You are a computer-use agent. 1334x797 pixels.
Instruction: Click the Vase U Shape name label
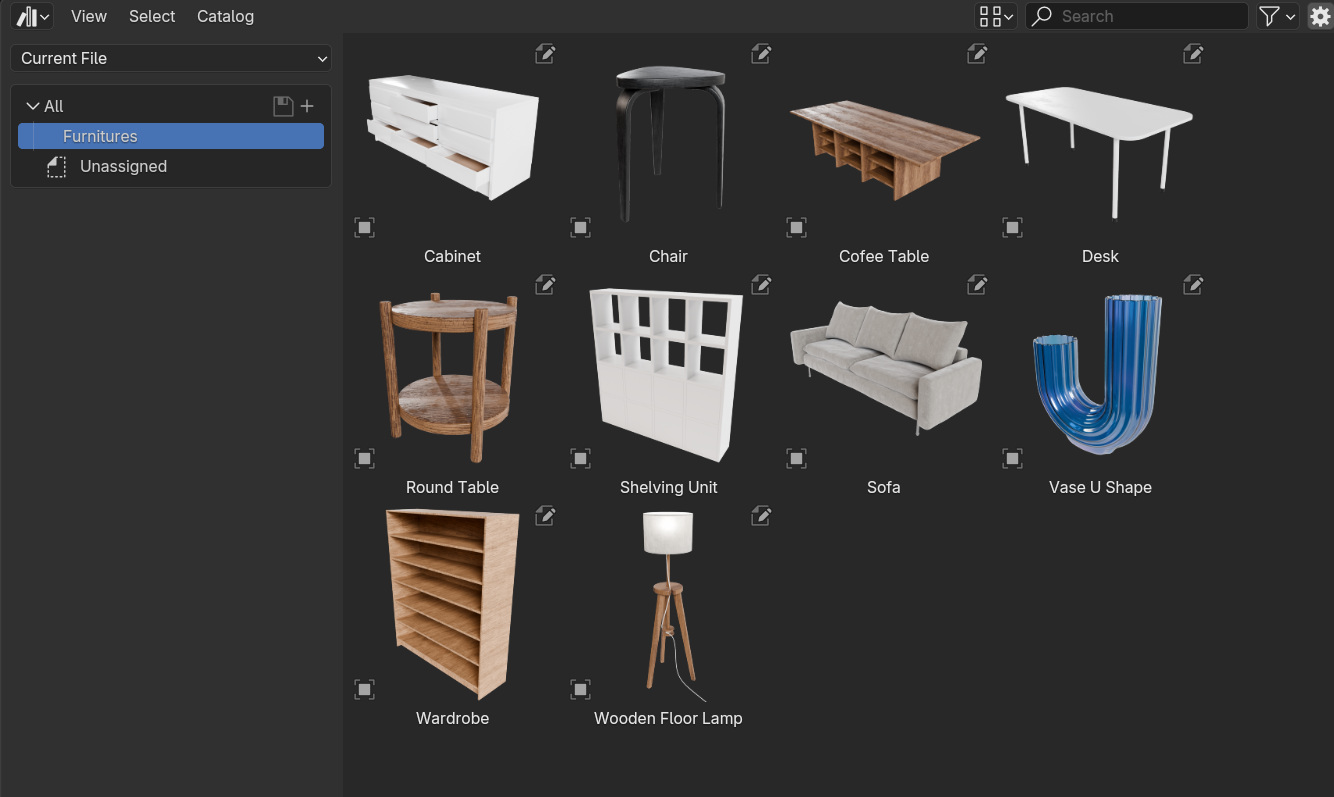[x=1100, y=487]
